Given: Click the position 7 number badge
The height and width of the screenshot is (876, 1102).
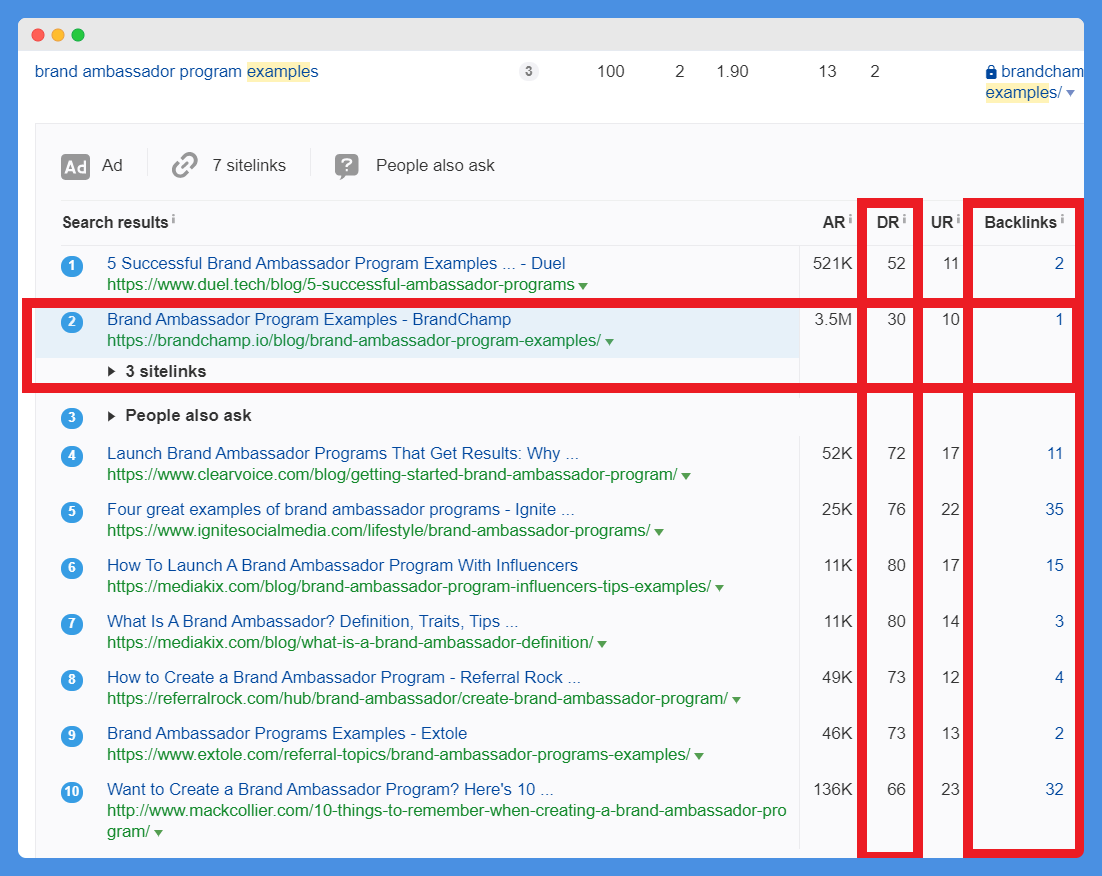Looking at the screenshot, I should tap(72, 624).
